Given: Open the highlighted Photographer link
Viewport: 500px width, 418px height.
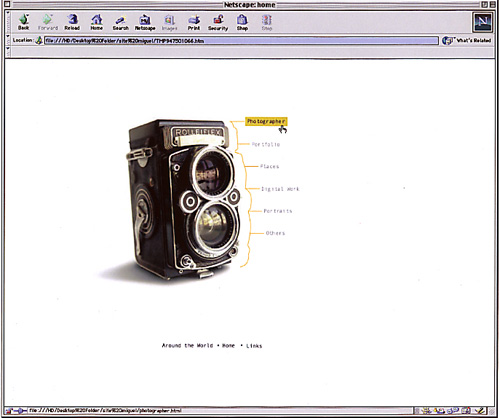Looking at the screenshot, I should pyautogui.click(x=266, y=121).
